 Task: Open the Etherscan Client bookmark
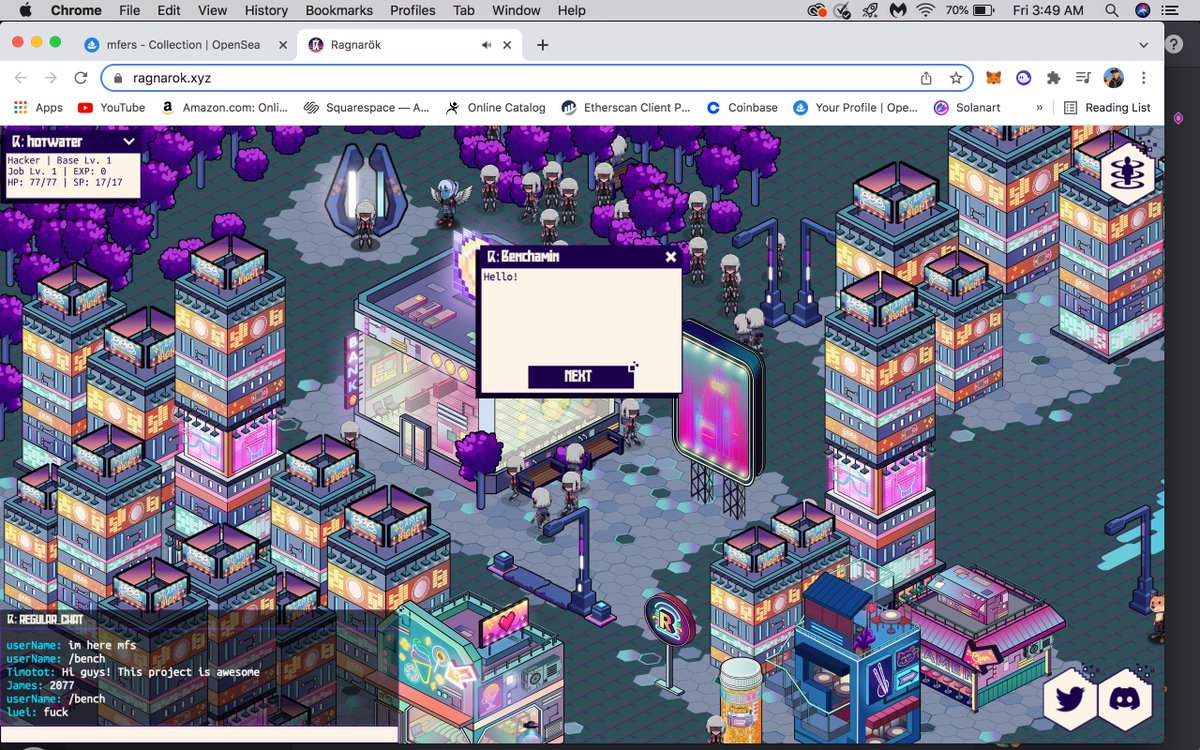[x=626, y=107]
